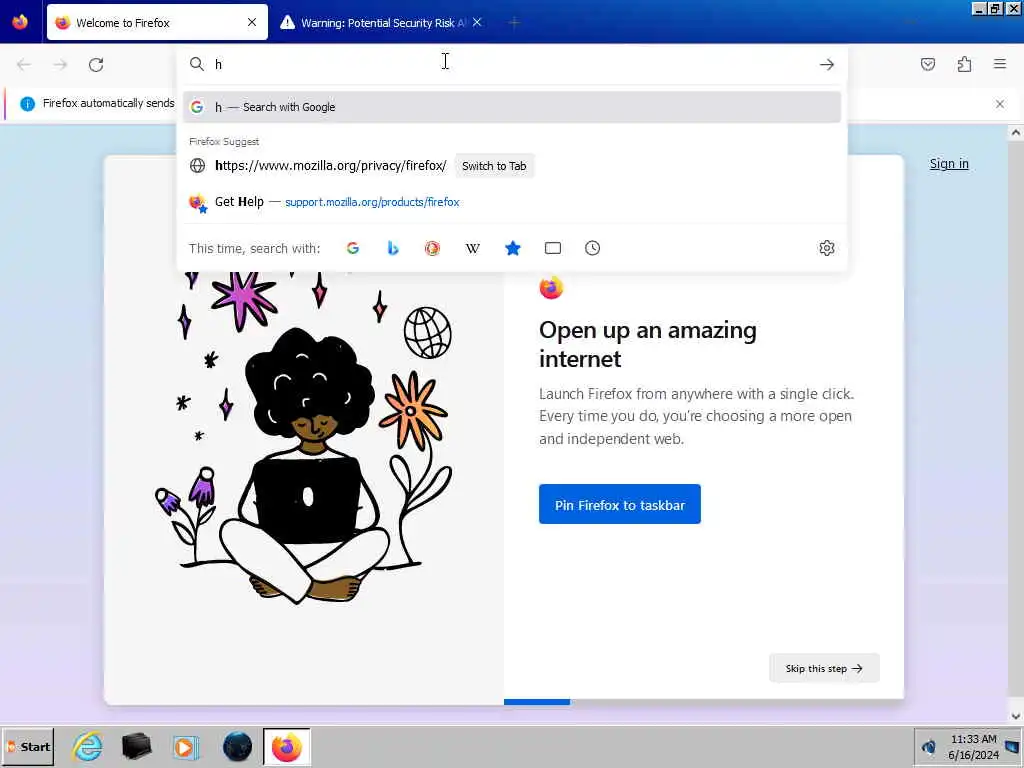Search in Bookmarks using the star icon
1024x768 pixels.
coord(513,248)
